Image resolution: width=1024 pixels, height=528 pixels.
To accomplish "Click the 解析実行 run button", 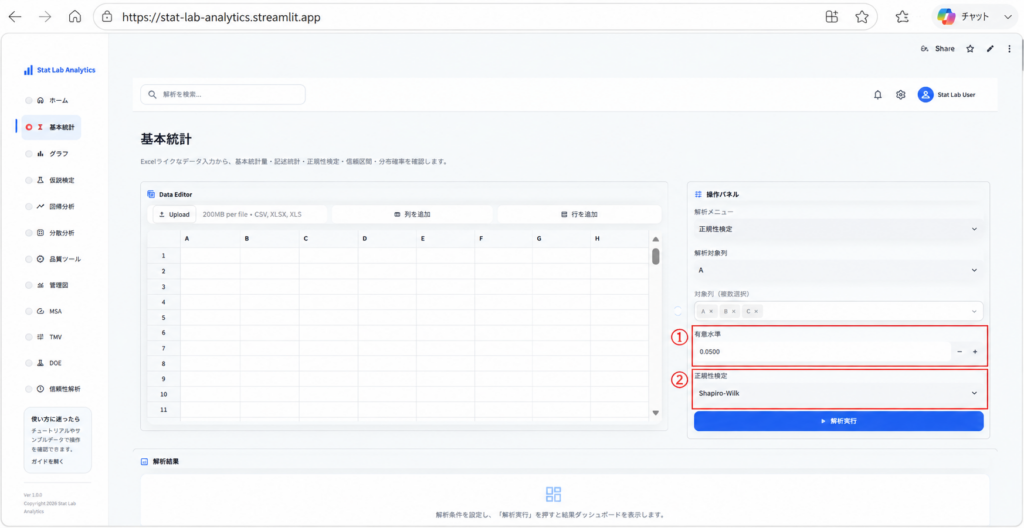I will click(x=839, y=421).
